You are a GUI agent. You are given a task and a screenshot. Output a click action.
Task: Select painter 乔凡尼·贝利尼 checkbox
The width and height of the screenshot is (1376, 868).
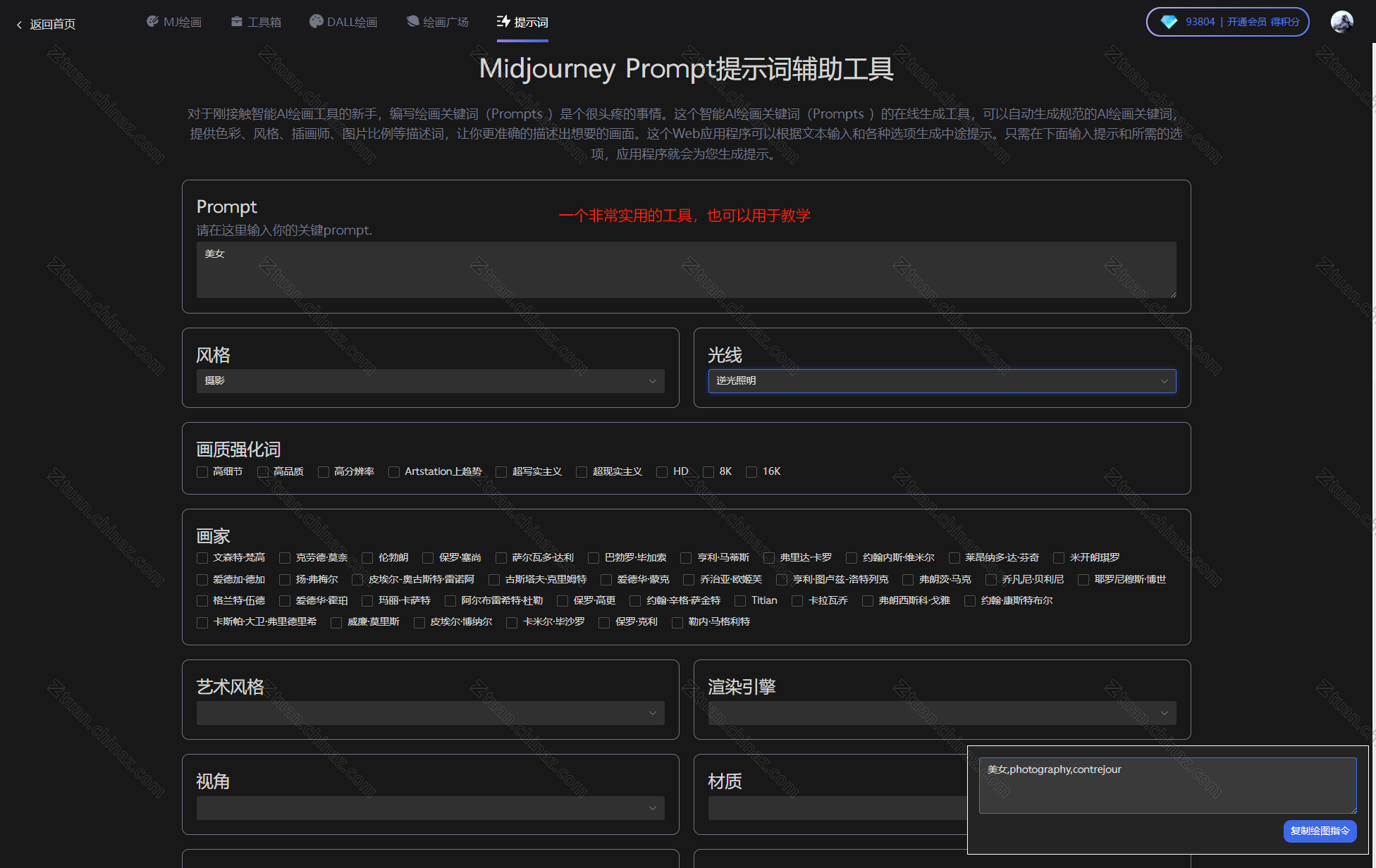click(990, 580)
